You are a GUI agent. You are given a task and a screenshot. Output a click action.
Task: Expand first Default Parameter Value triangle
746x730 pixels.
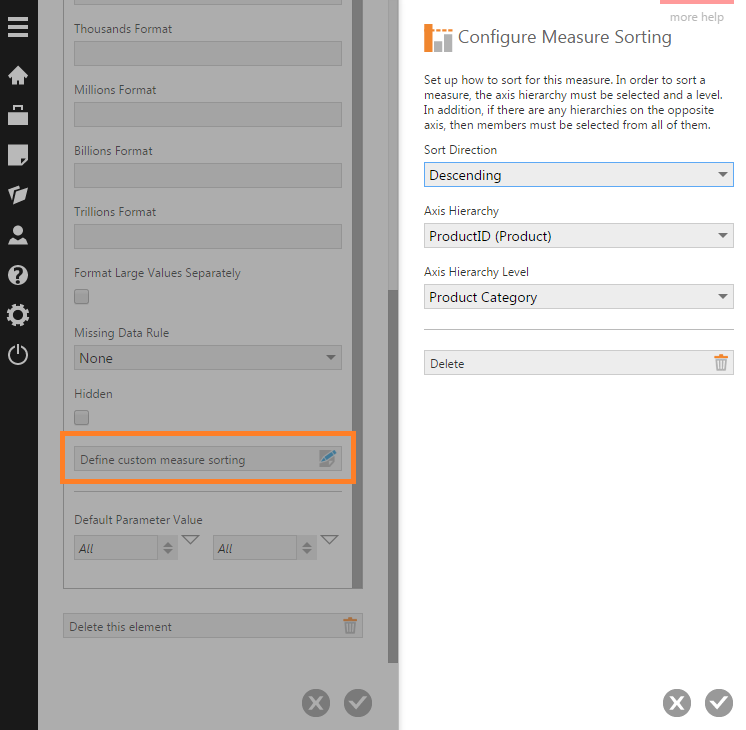click(190, 540)
